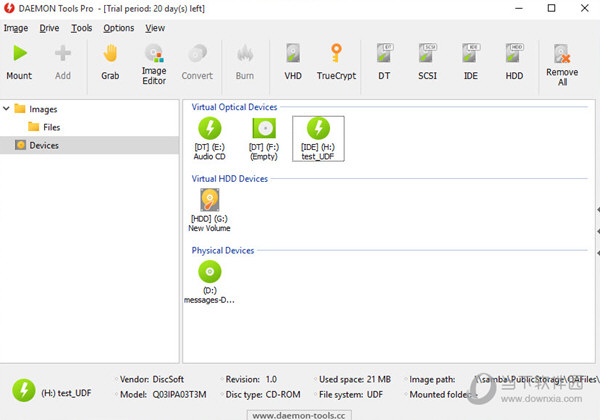Screen dimensions: 600x420
Task: Click the Virtual Optical Devices header
Action: (x=234, y=107)
